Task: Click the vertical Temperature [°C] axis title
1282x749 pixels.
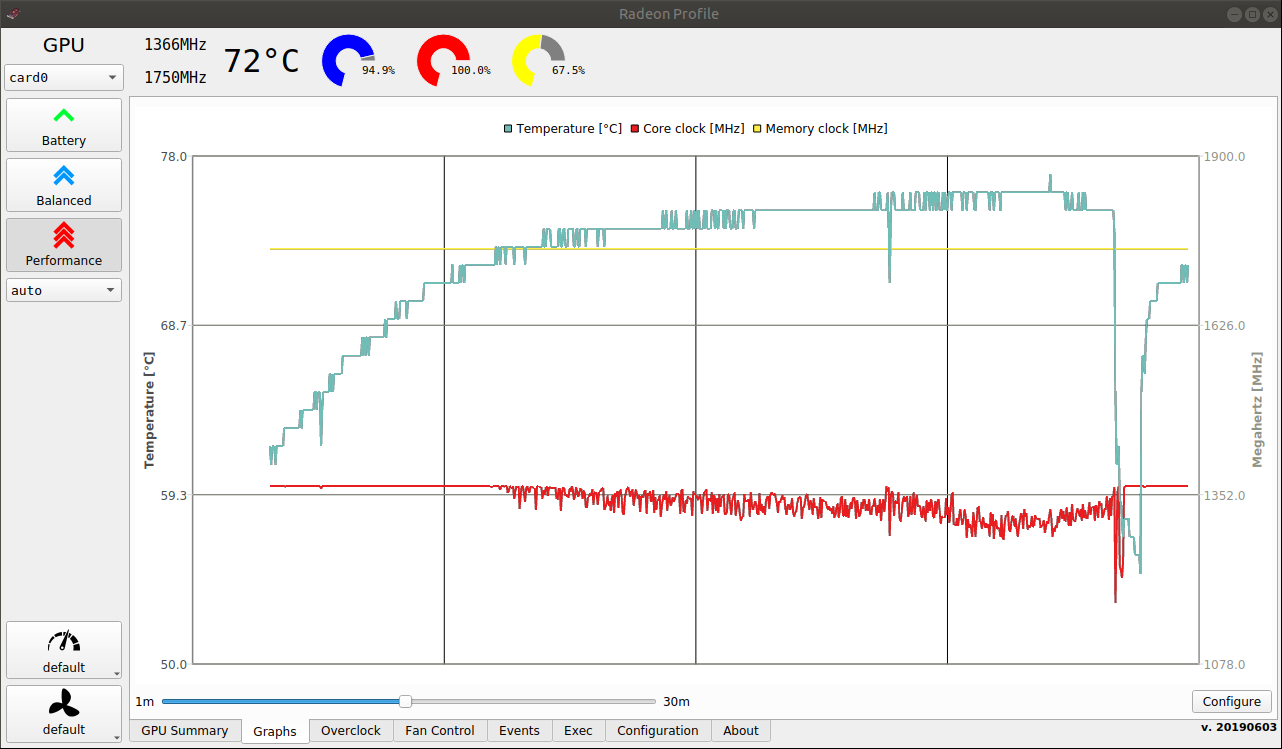Action: click(x=150, y=410)
